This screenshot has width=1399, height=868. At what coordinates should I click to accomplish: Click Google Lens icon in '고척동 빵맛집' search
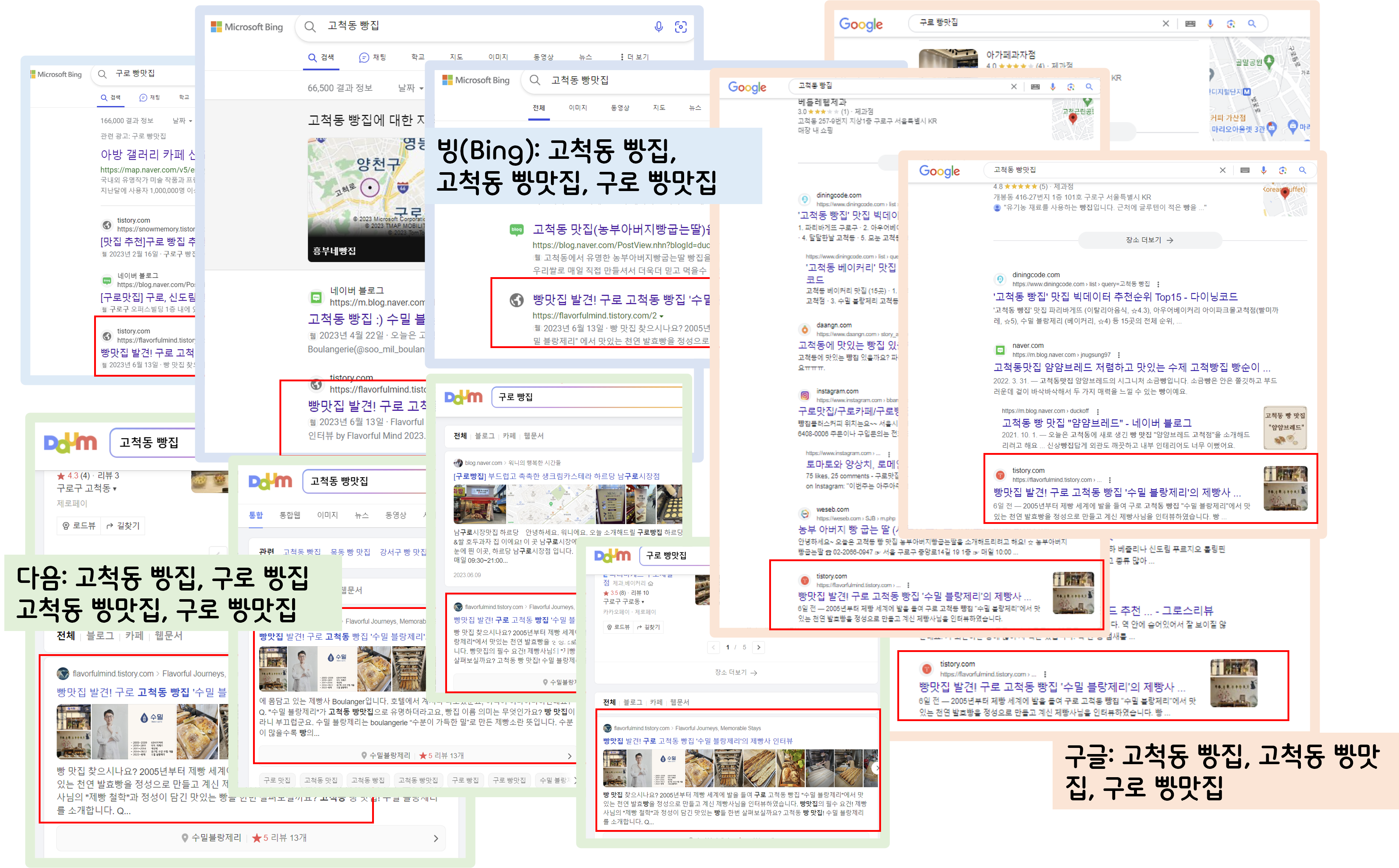click(1282, 170)
